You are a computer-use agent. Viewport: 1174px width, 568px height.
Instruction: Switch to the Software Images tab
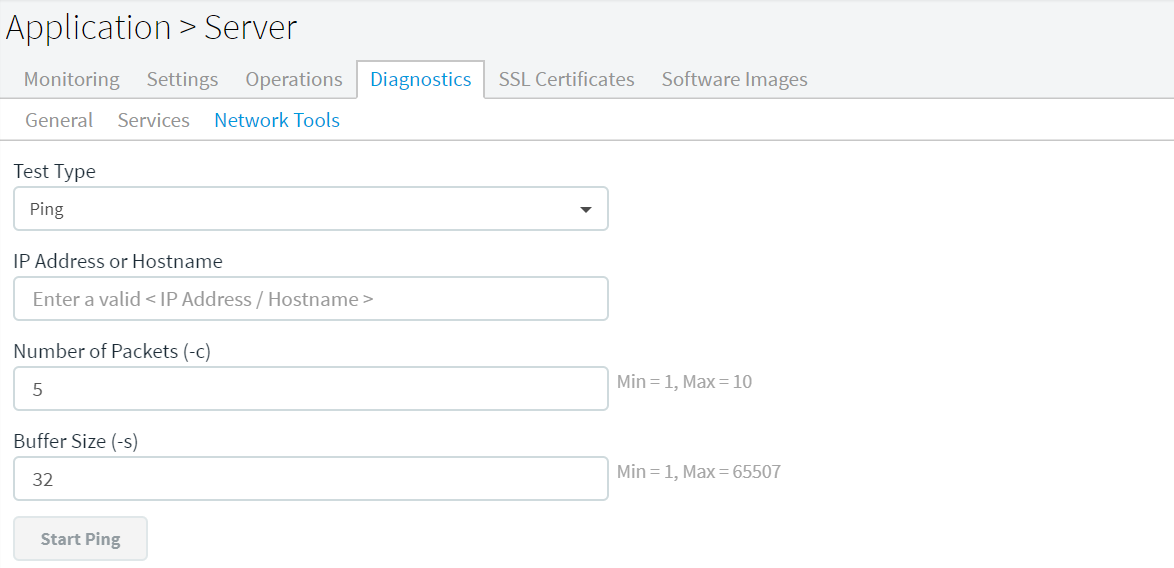(734, 79)
